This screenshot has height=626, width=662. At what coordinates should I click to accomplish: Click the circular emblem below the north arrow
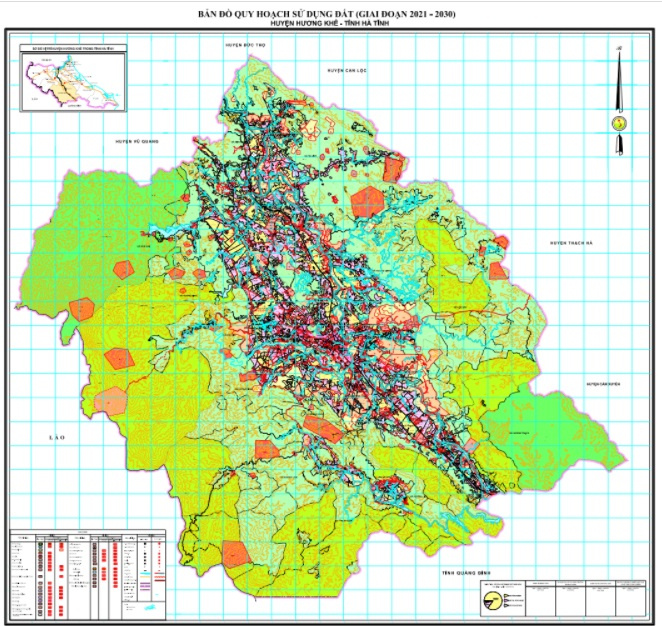(619, 124)
